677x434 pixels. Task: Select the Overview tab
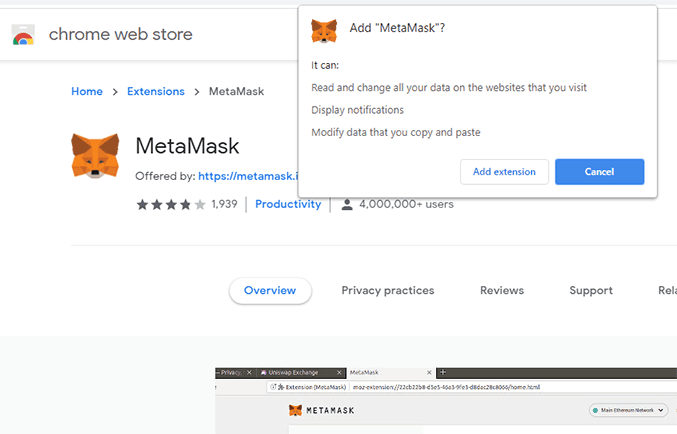click(x=270, y=291)
